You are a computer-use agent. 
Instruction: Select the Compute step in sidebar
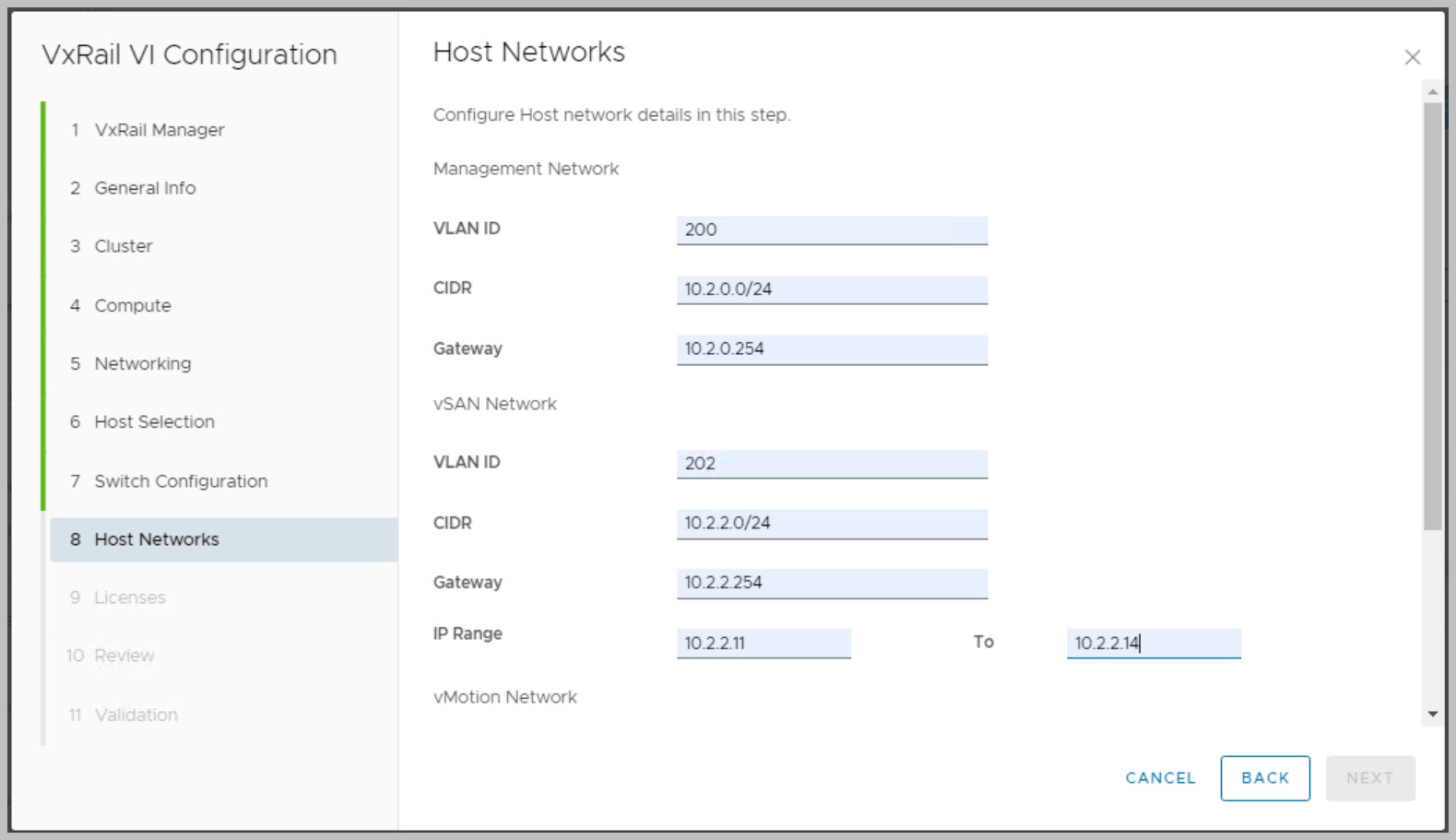(x=133, y=305)
